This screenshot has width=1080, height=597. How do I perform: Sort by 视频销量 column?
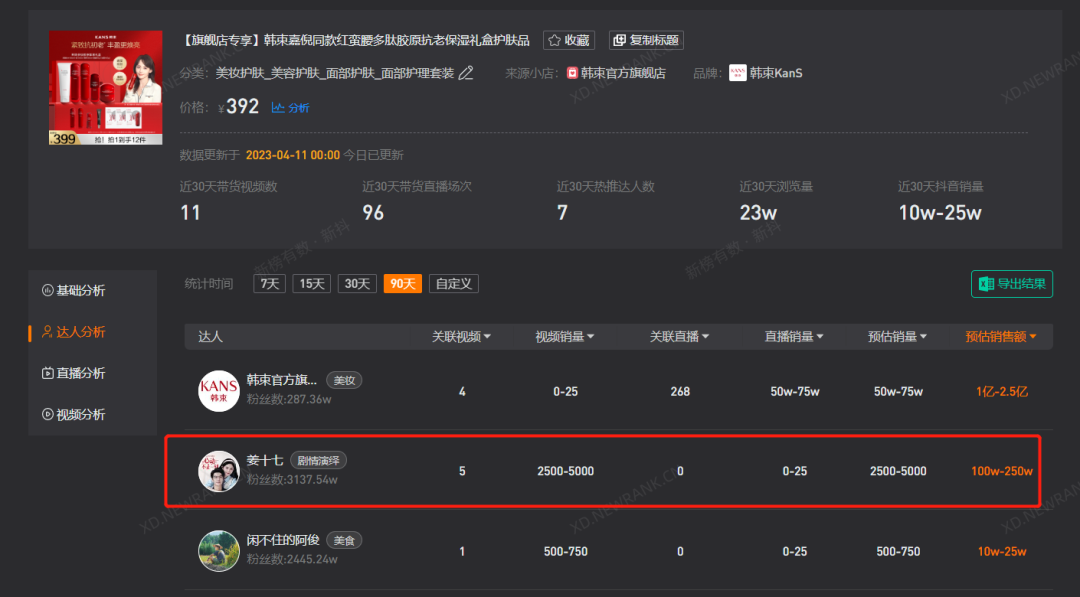click(x=565, y=337)
